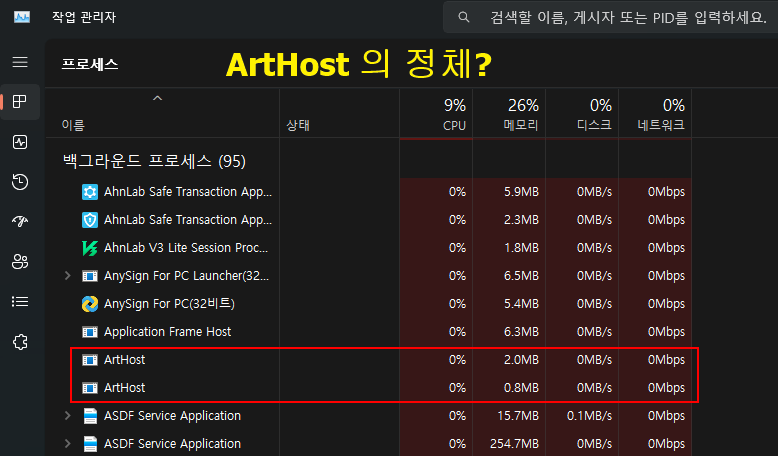Sort by the 디스크 column header

(582, 113)
